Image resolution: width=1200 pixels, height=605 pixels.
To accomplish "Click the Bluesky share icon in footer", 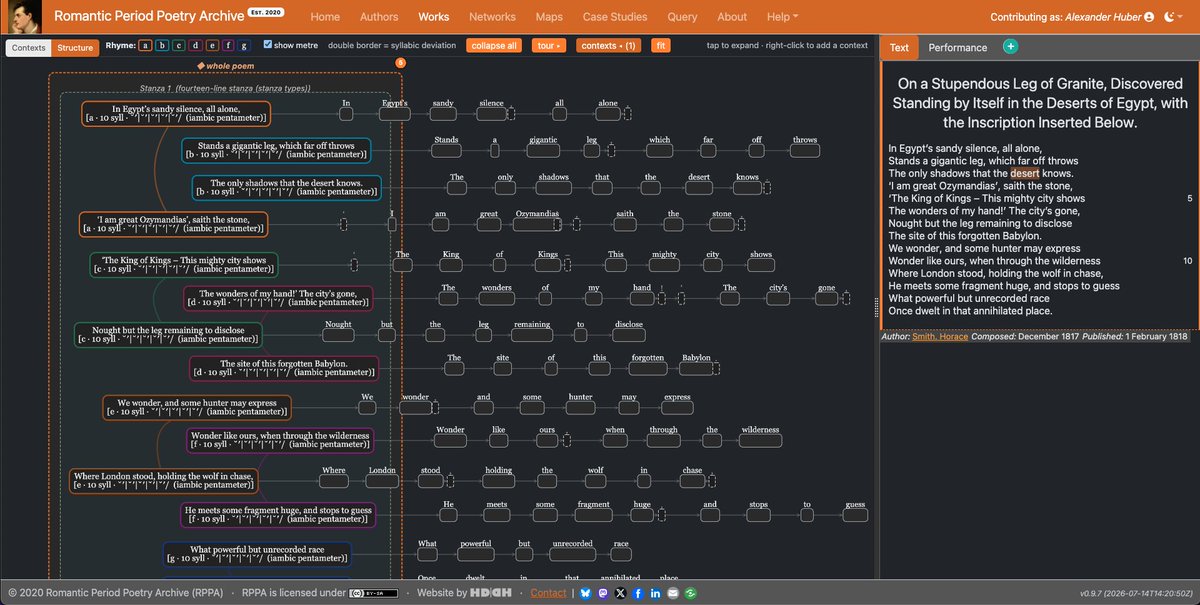I will (586, 593).
